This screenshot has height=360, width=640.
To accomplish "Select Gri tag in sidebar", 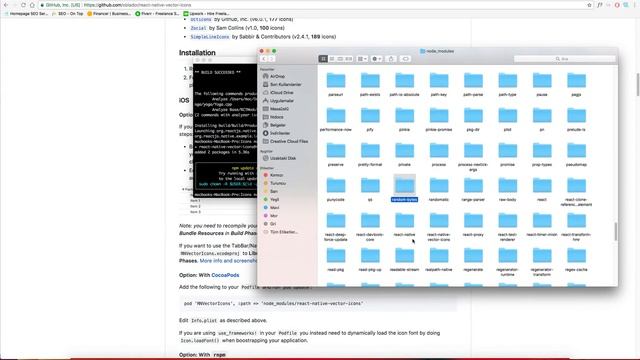I will point(270,224).
